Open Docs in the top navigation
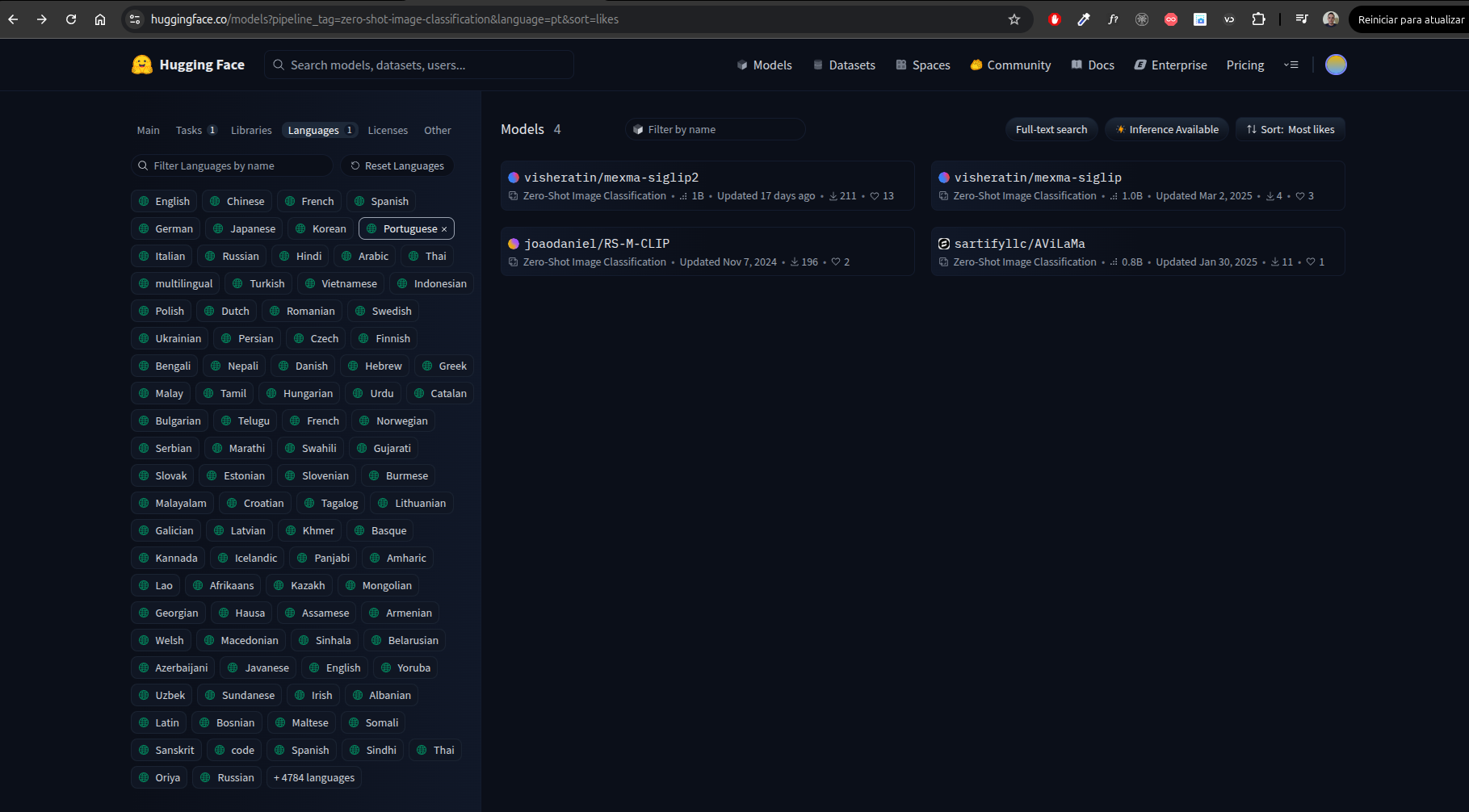This screenshot has width=1469, height=812. tap(1093, 65)
